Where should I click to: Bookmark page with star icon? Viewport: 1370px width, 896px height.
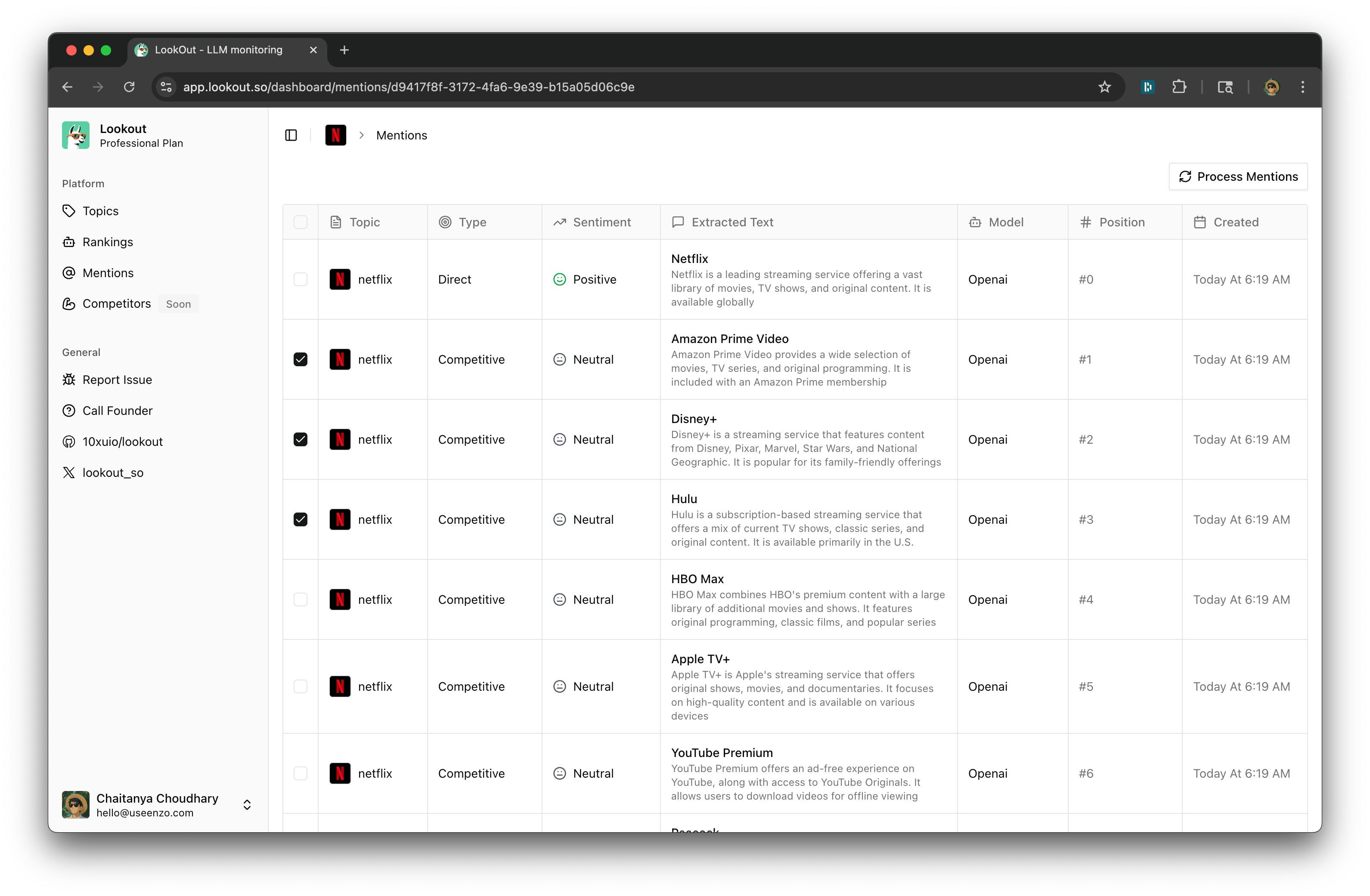[1104, 87]
